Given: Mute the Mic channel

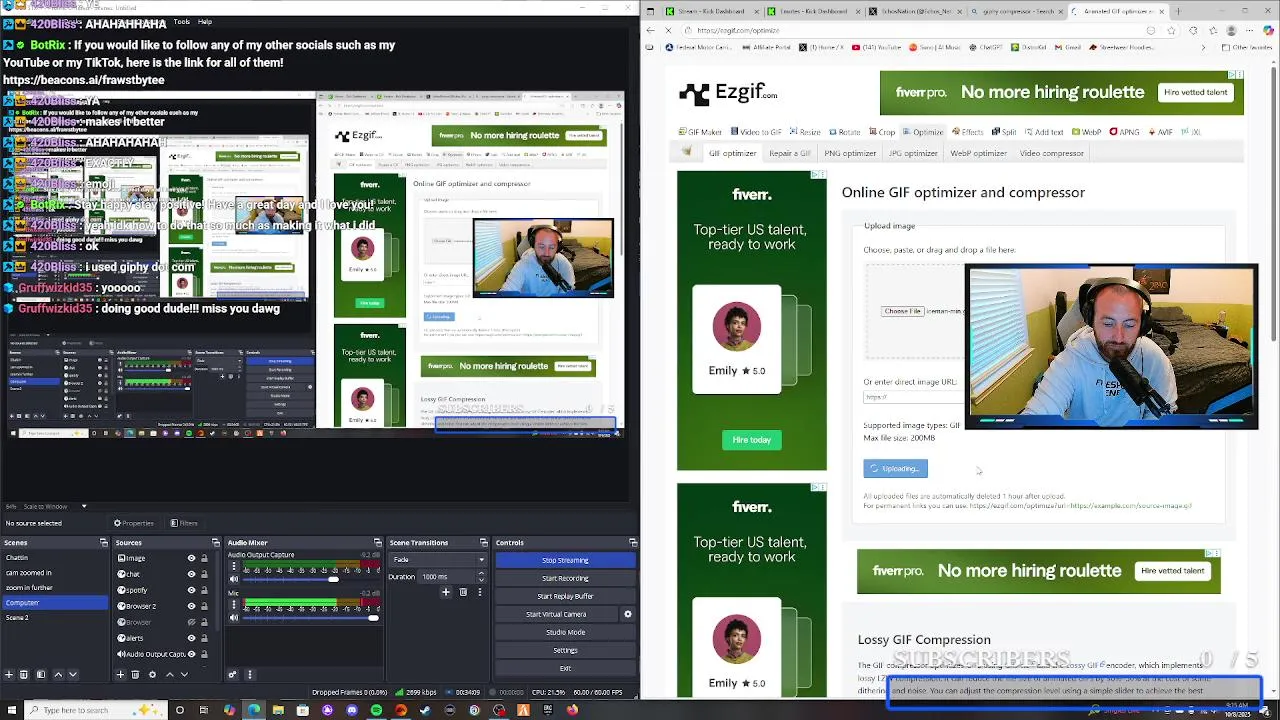Looking at the screenshot, I should point(234,617).
